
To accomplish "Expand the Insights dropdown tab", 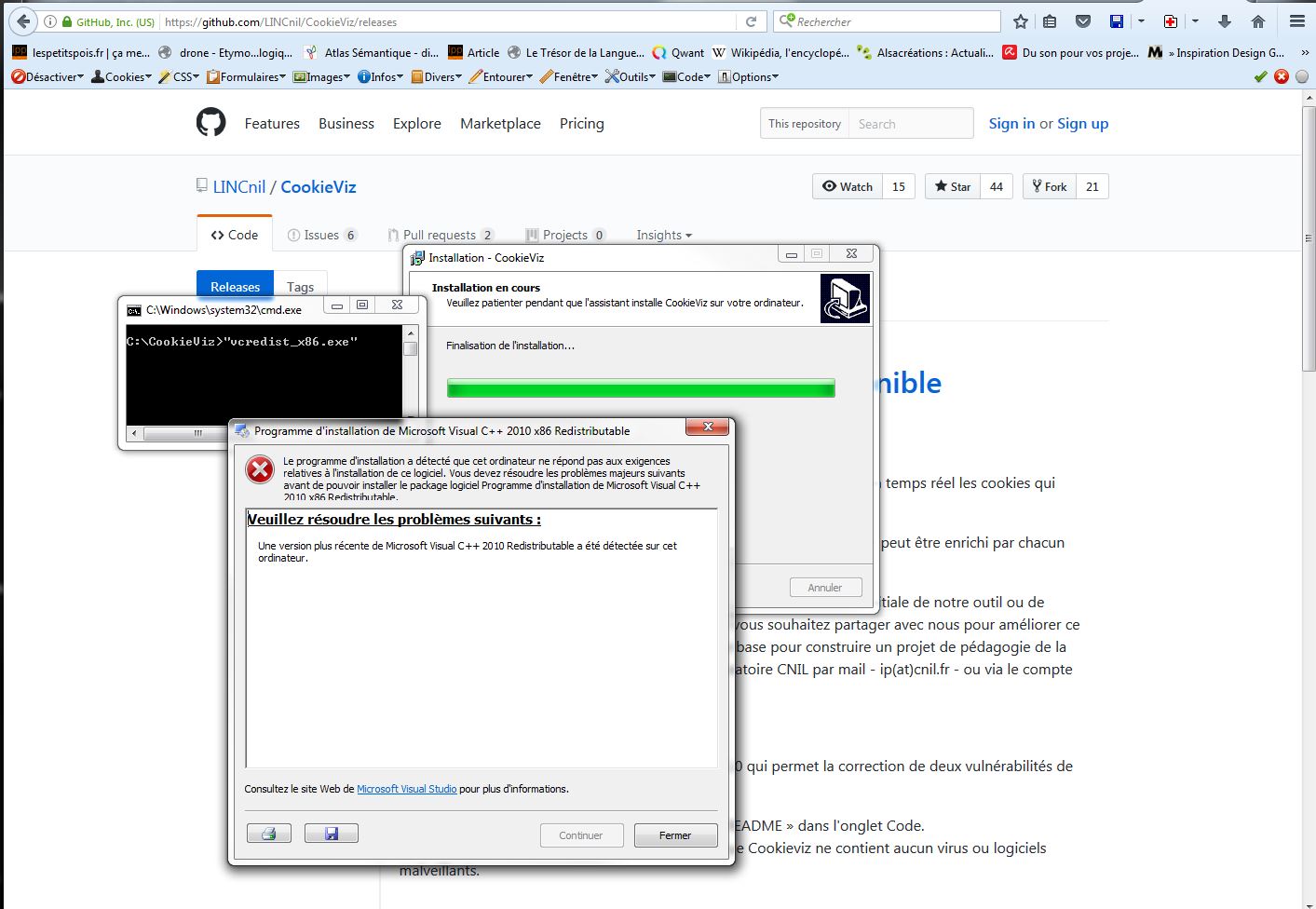I will [663, 236].
